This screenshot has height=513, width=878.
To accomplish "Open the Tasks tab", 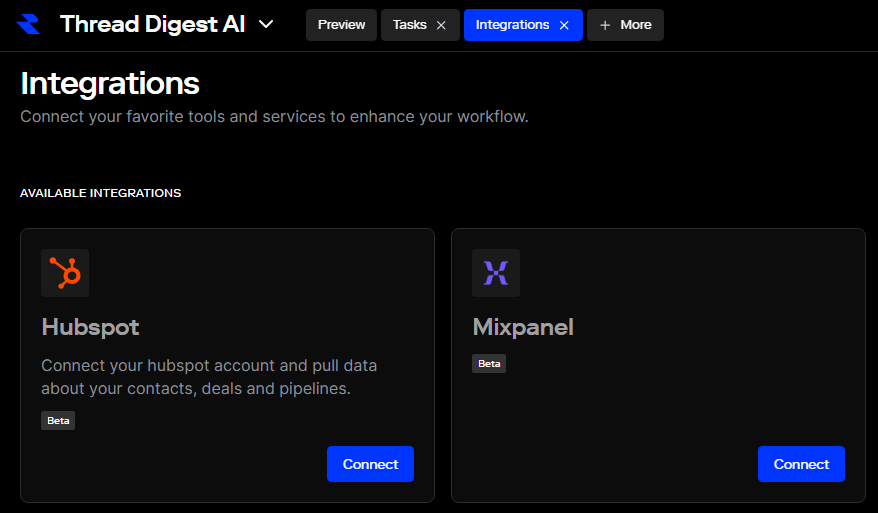I will pyautogui.click(x=410, y=25).
